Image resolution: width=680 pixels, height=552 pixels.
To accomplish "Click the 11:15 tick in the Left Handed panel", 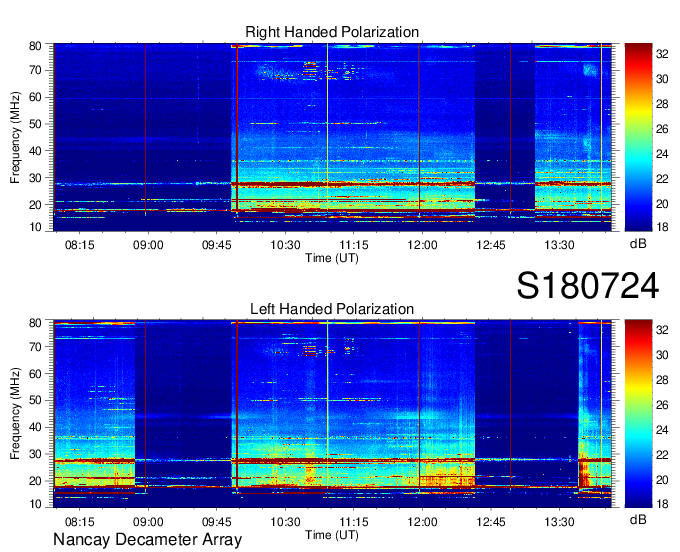I will pyautogui.click(x=354, y=522).
